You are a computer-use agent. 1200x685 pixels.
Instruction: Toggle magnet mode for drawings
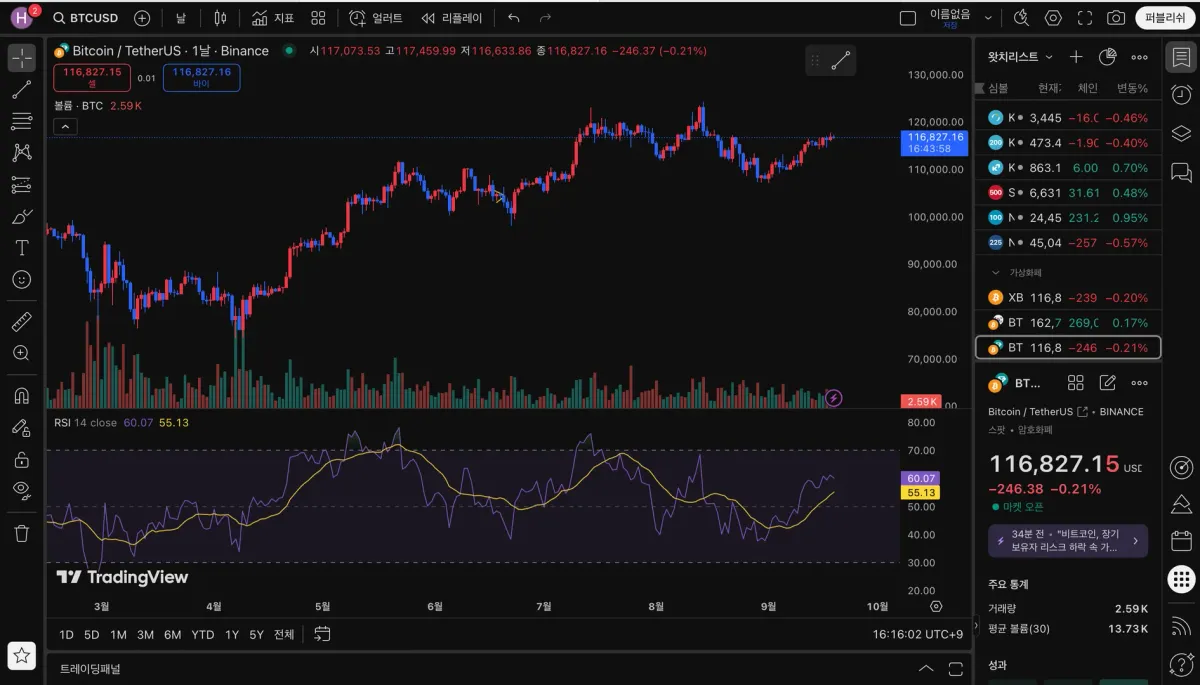[21, 395]
